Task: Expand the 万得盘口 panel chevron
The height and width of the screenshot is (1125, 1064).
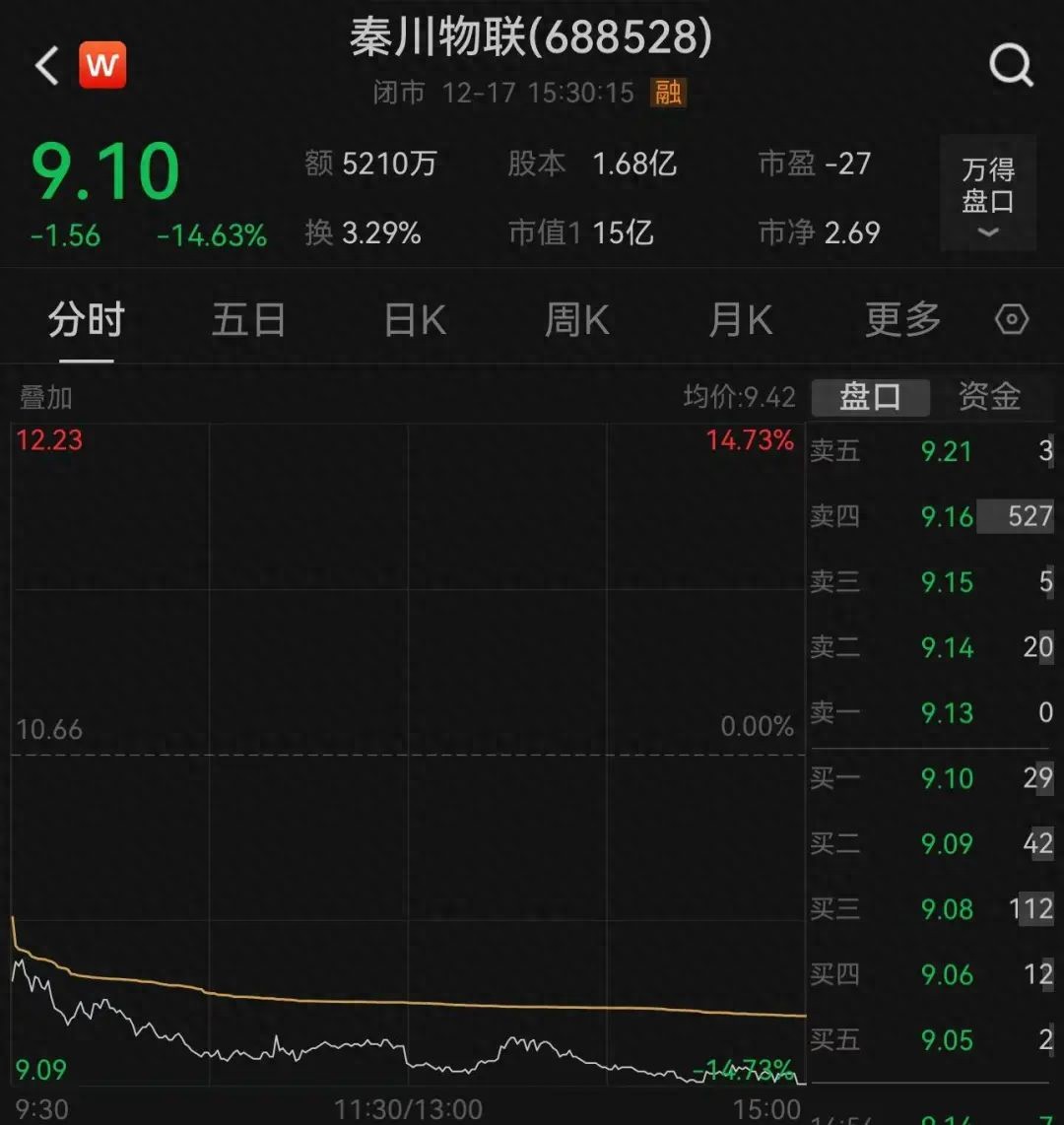Action: [986, 232]
